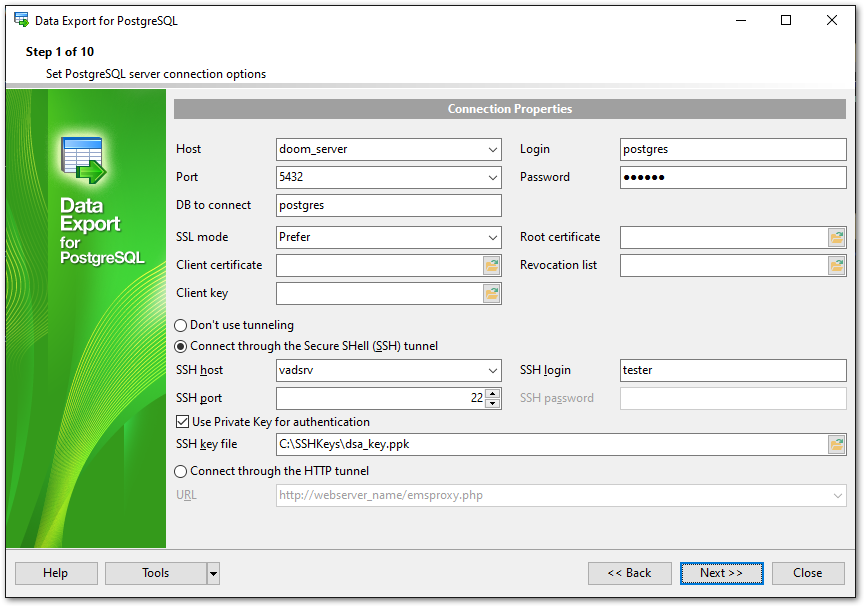Image resolution: width=865 pixels, height=607 pixels.
Task: Uncheck Use Private Key for authentication
Action: 182,422
